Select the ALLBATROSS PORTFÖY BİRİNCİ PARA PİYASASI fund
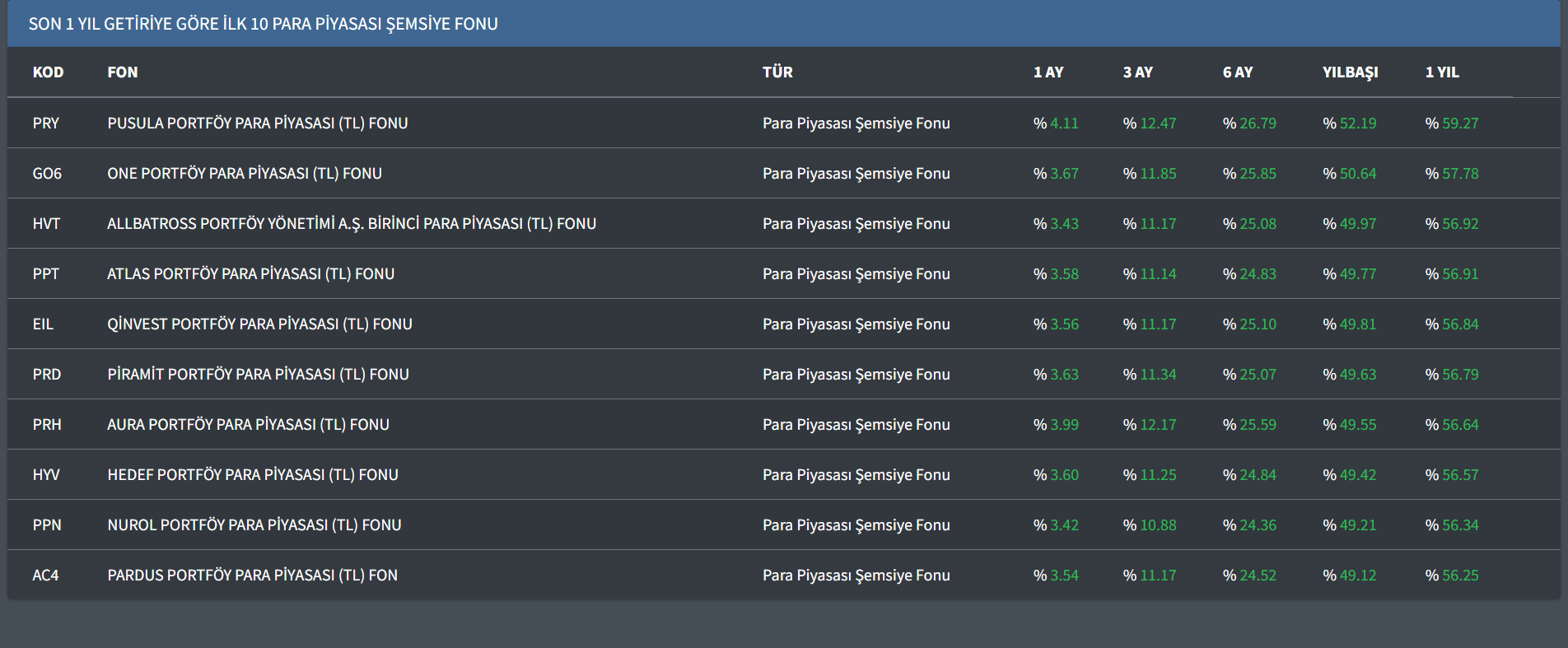Screen dimensions: 1568x648 (x=351, y=224)
